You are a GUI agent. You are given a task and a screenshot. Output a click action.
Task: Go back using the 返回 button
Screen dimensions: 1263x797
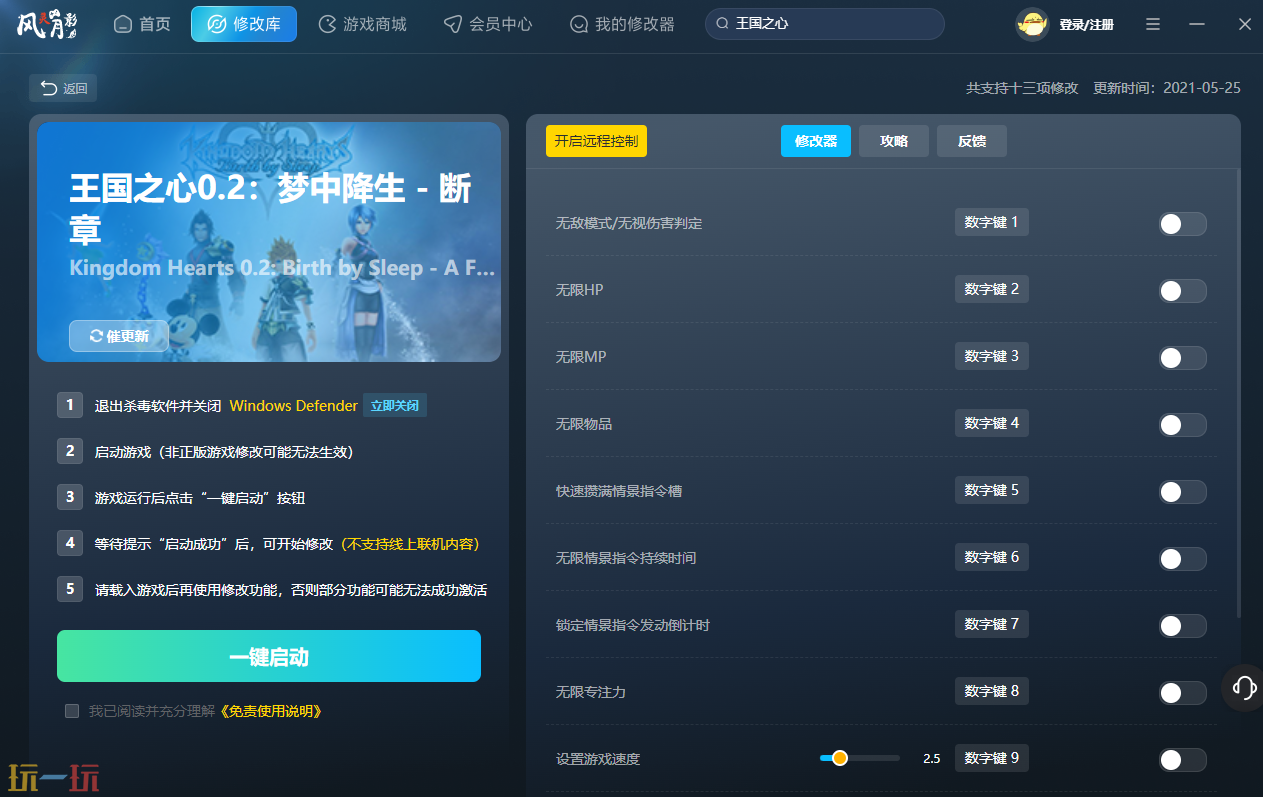(63, 88)
